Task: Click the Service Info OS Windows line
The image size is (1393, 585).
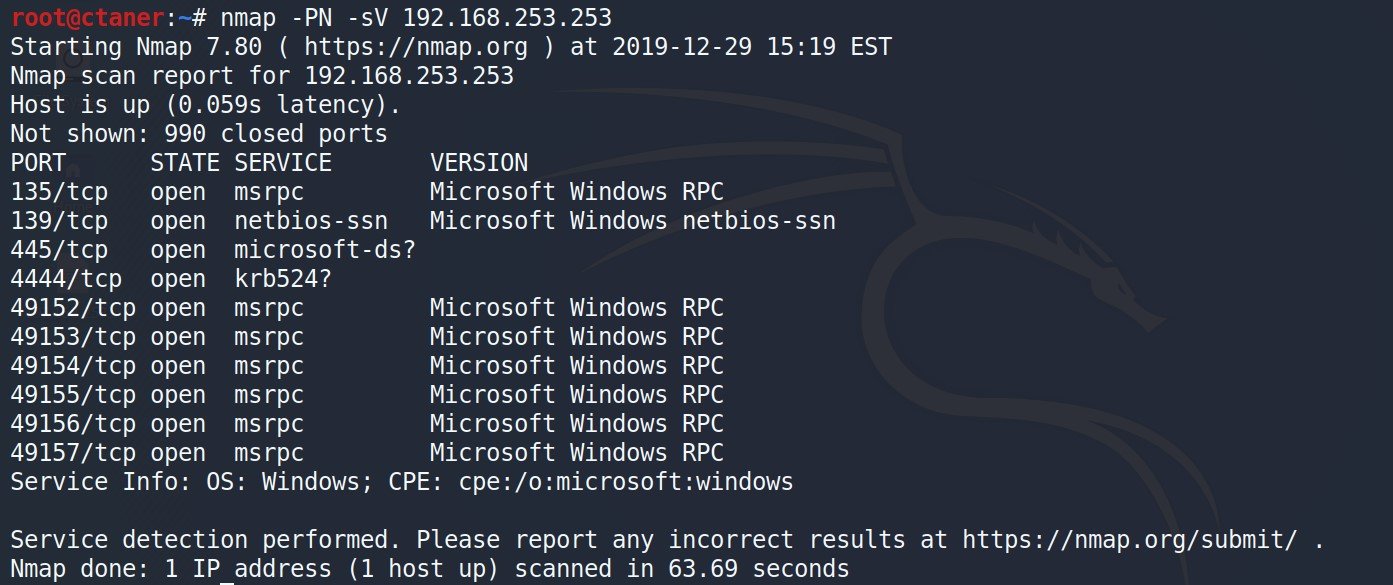Action: coord(402,482)
